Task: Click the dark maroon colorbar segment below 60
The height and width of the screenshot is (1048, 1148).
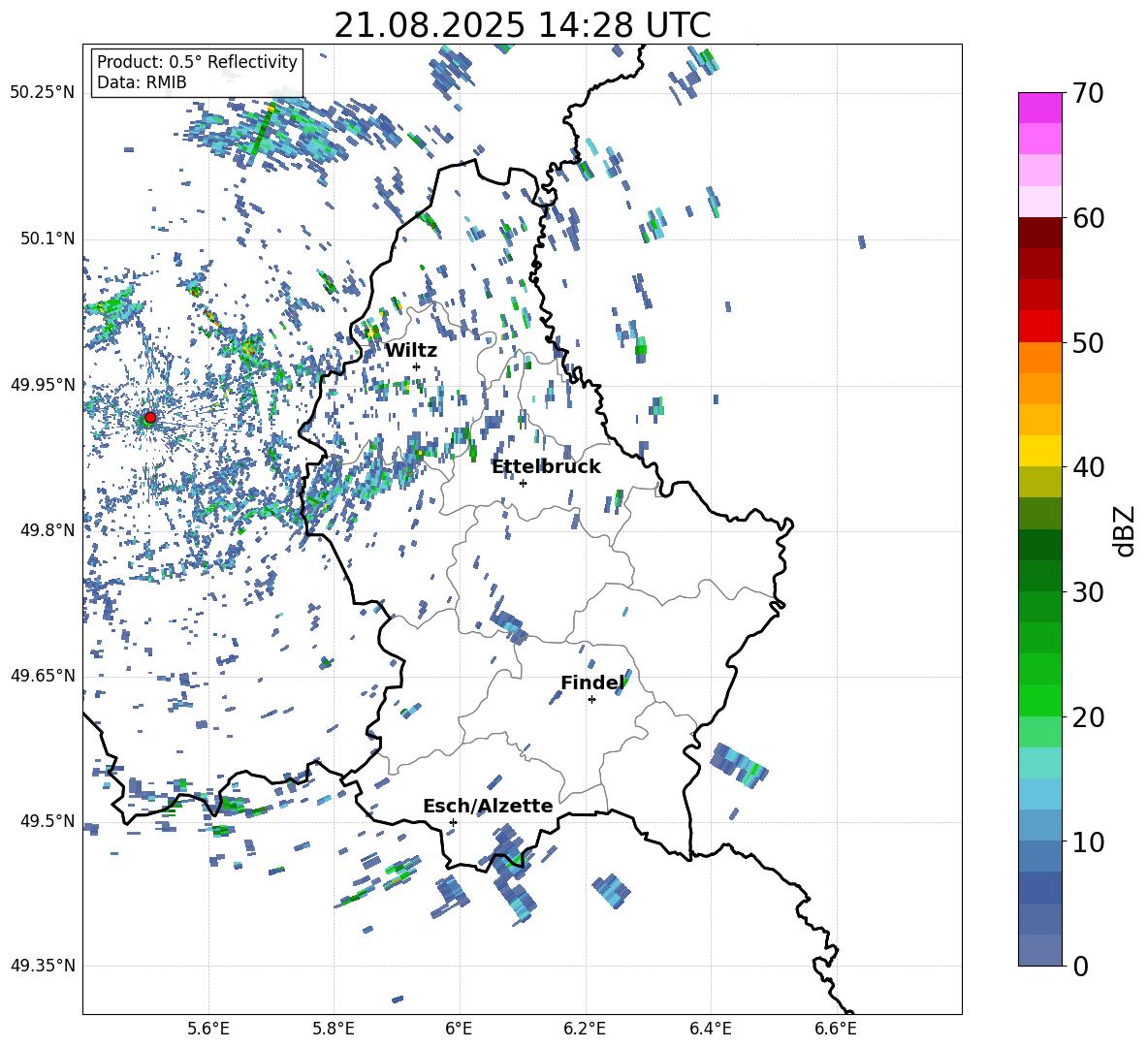Action: coord(1039,233)
